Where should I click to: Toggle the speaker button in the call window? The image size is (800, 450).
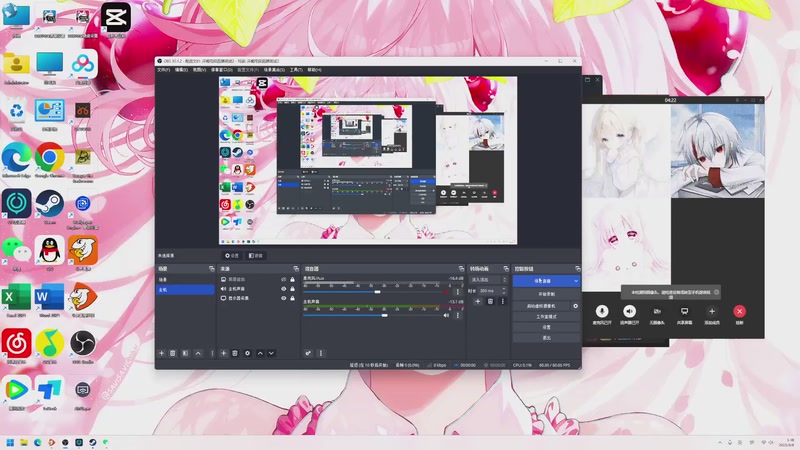[630, 311]
